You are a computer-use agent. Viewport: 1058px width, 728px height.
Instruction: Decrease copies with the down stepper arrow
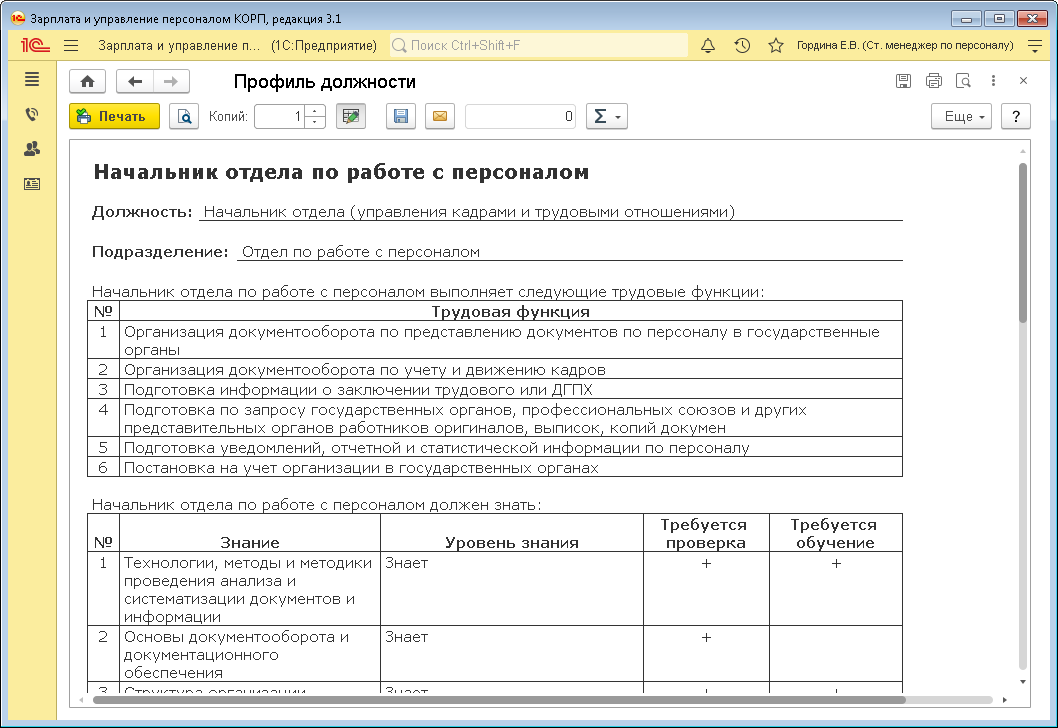pos(315,122)
